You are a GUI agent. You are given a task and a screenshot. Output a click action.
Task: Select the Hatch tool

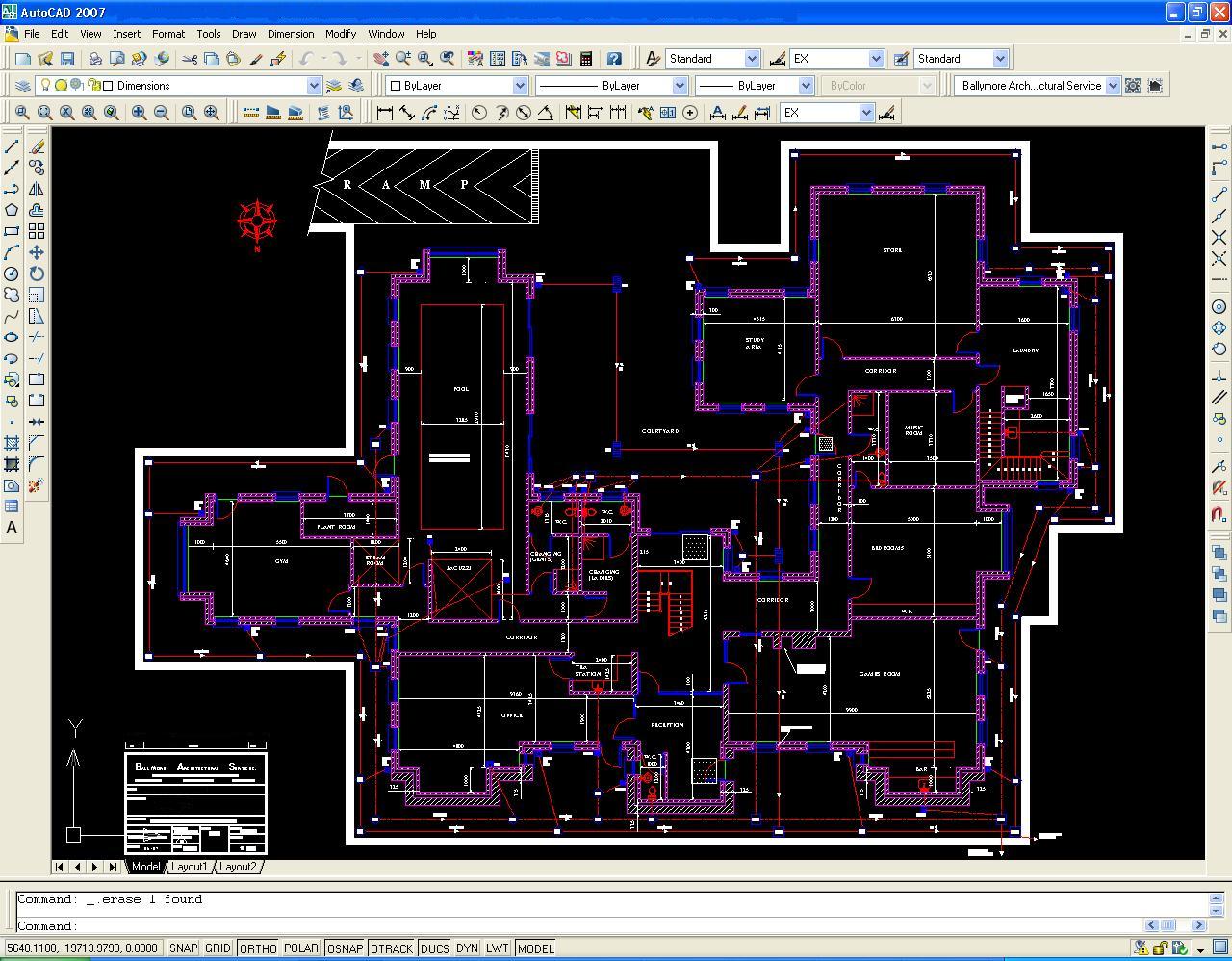pyautogui.click(x=12, y=443)
